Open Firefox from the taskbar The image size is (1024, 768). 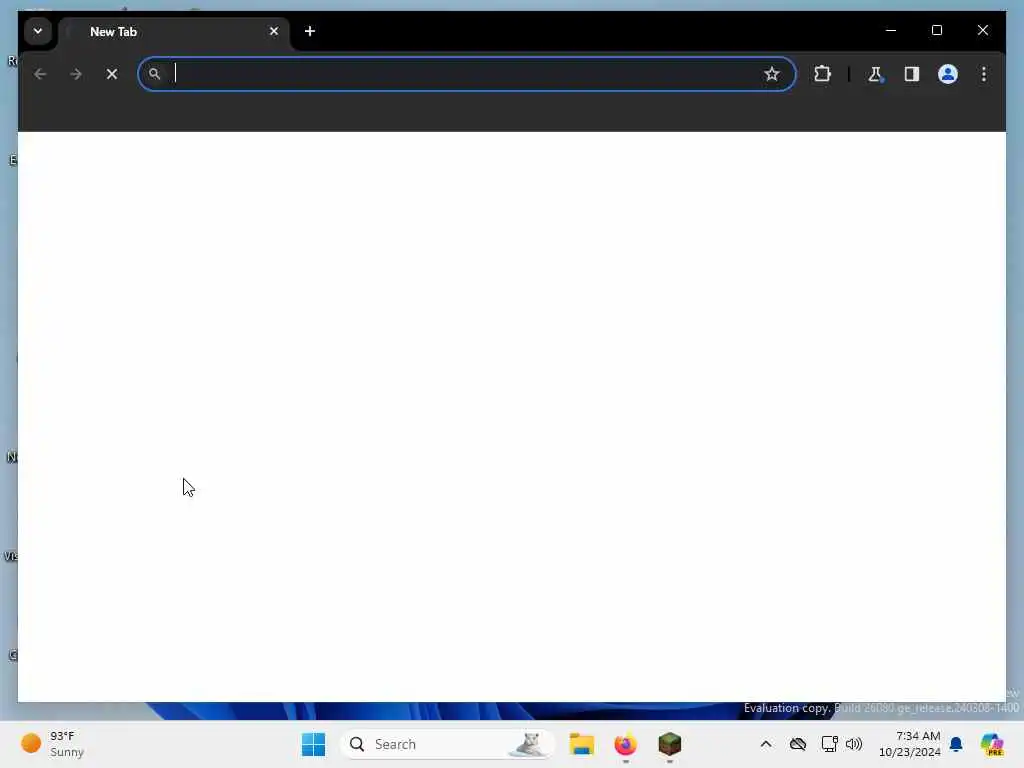click(x=626, y=744)
